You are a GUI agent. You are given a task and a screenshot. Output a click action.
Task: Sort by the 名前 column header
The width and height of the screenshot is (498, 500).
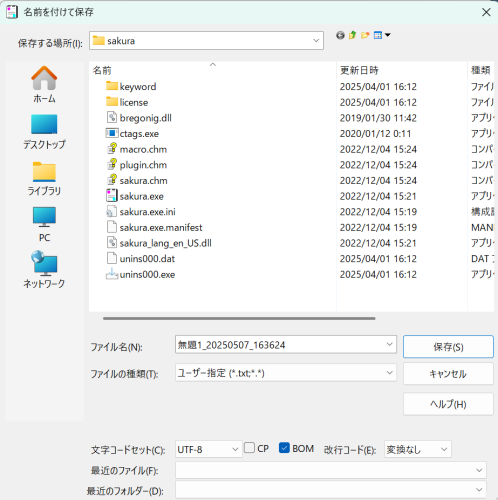click(x=213, y=70)
